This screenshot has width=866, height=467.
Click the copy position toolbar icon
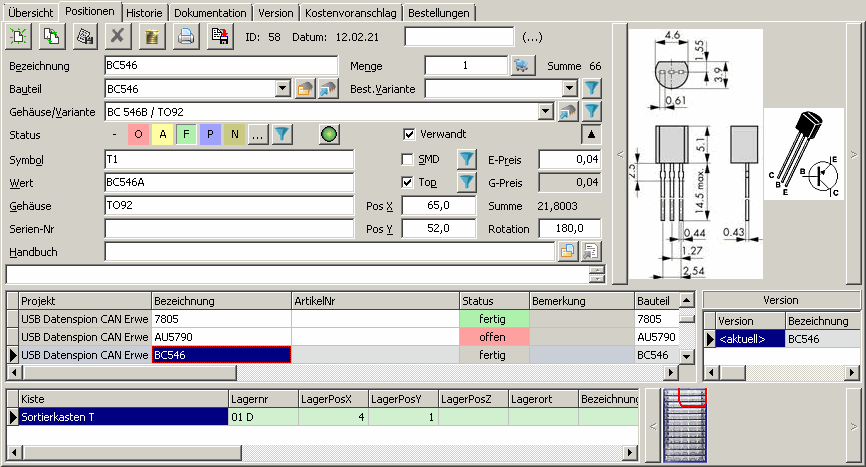[x=52, y=37]
